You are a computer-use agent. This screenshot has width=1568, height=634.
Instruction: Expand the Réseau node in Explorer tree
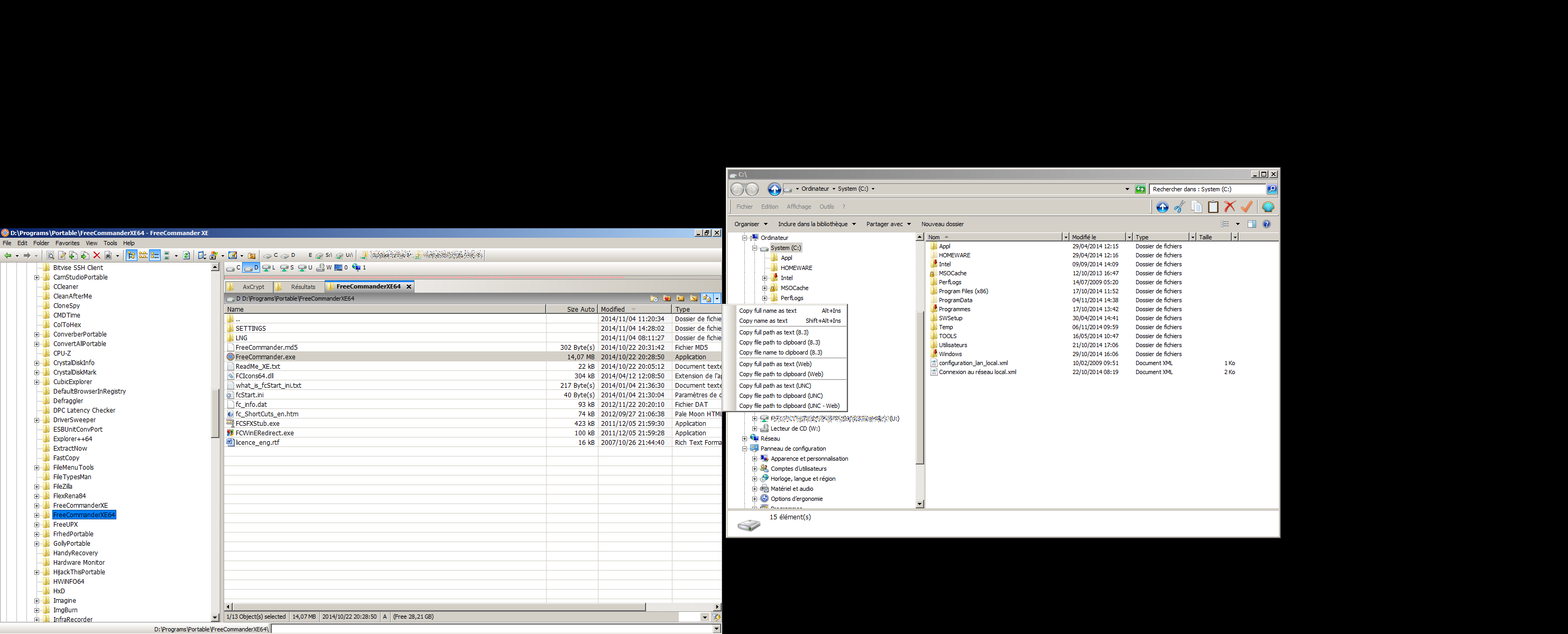[x=744, y=439]
